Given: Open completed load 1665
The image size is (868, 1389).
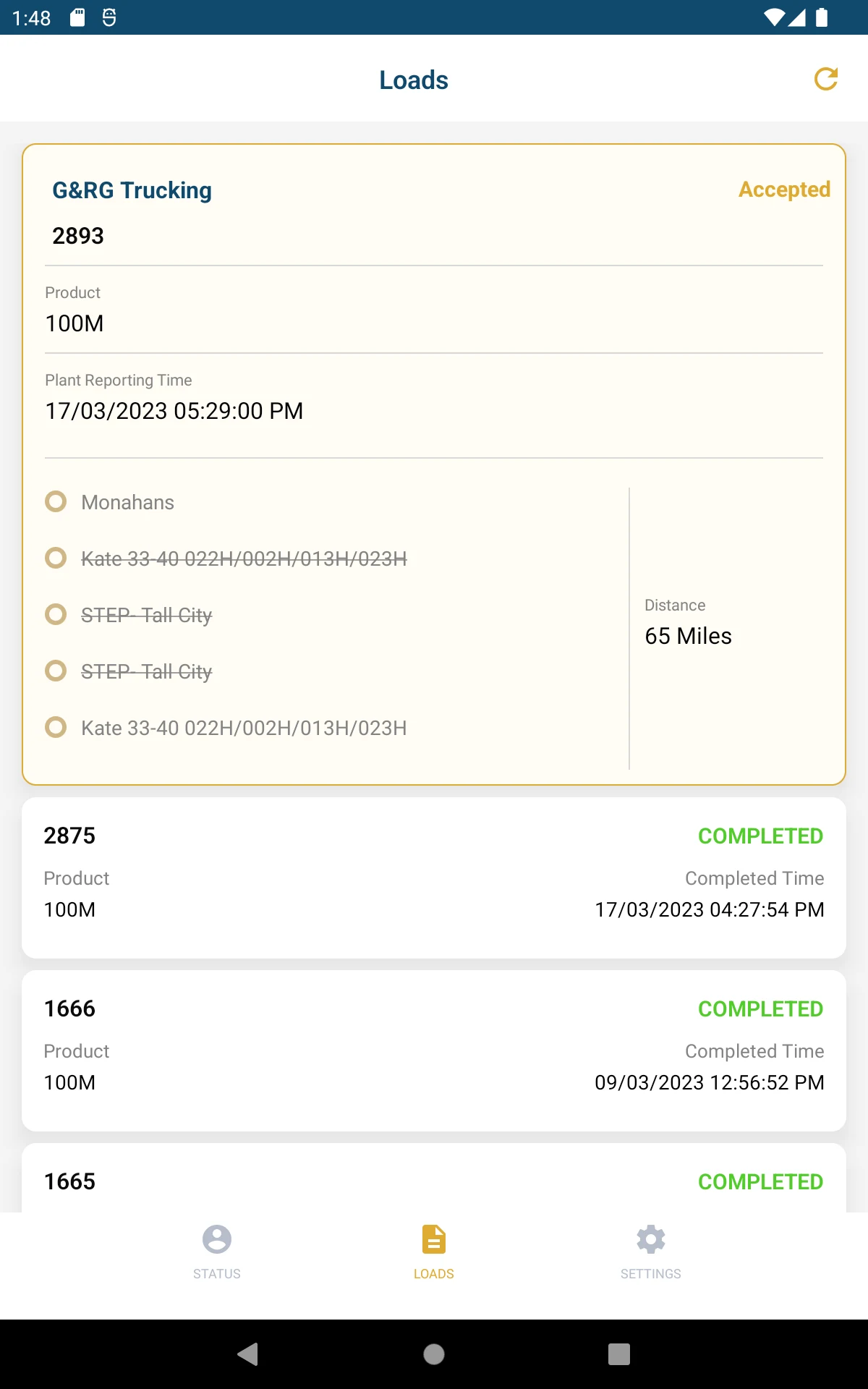Looking at the screenshot, I should (434, 1178).
